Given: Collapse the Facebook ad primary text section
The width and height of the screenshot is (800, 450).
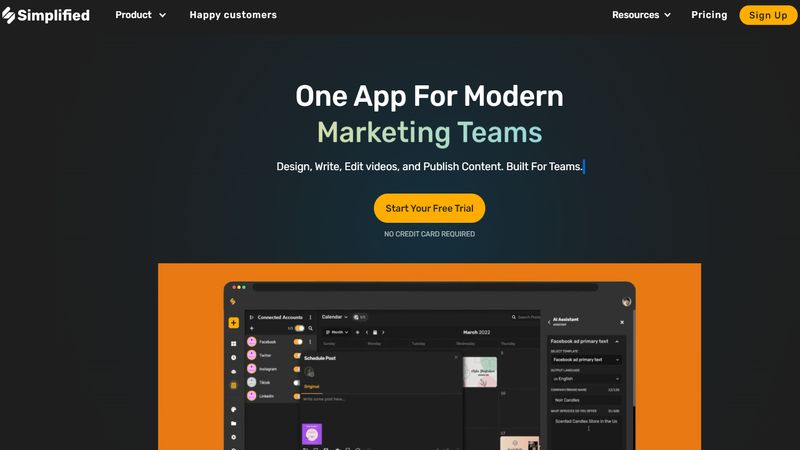Looking at the screenshot, I should (x=617, y=341).
